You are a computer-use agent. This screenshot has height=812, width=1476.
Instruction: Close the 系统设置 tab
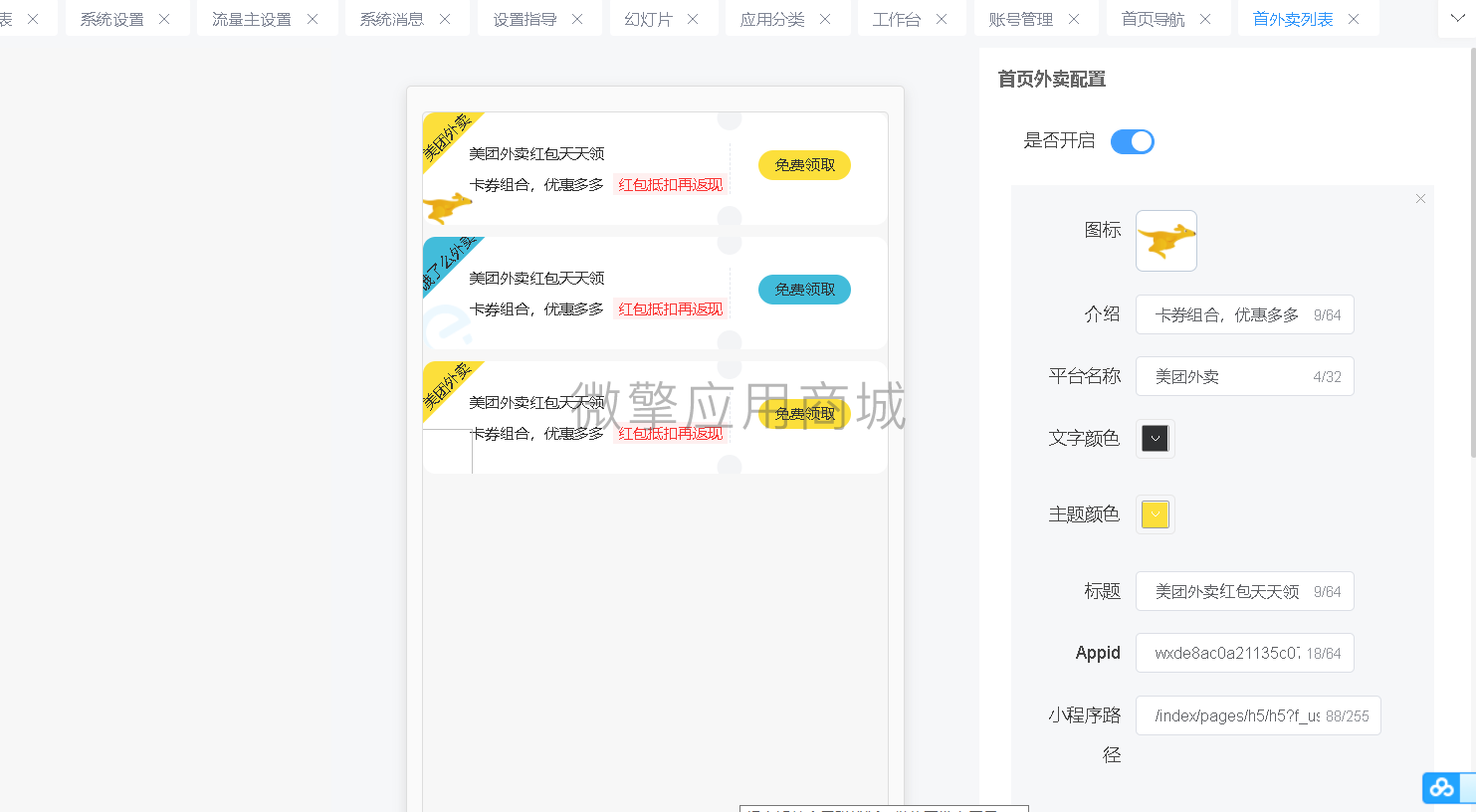coord(164,19)
